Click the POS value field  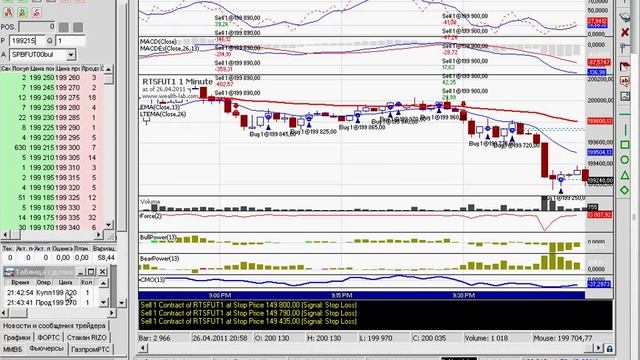[x=37, y=27]
